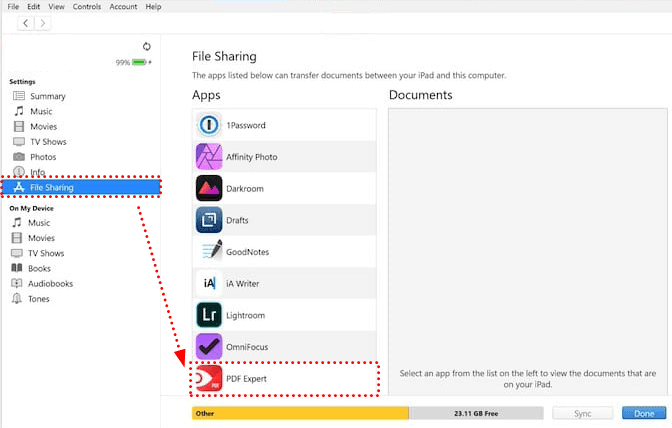Select Drafts name in Apps list
672x428 pixels.
click(237, 221)
